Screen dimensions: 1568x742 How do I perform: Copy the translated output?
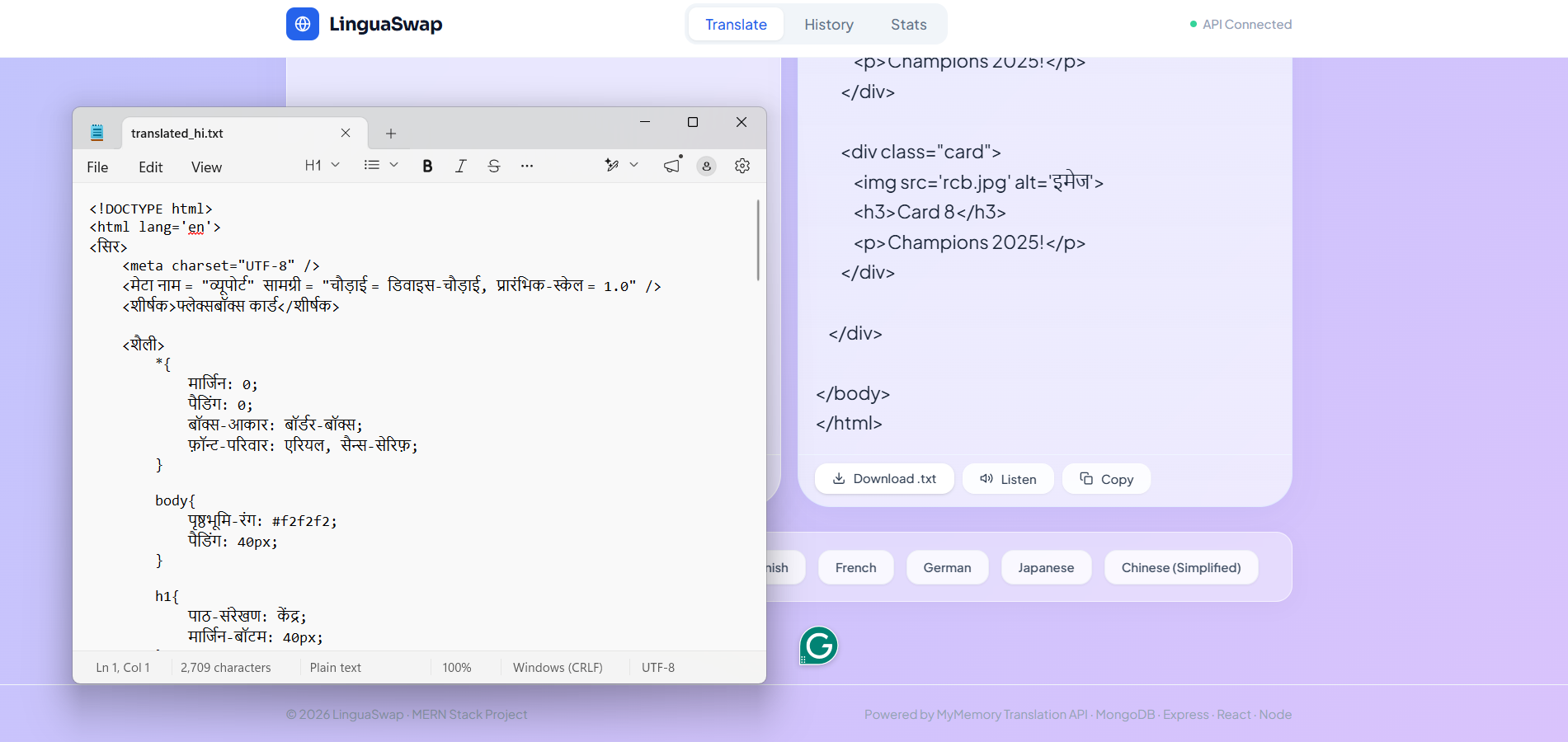tap(1106, 479)
